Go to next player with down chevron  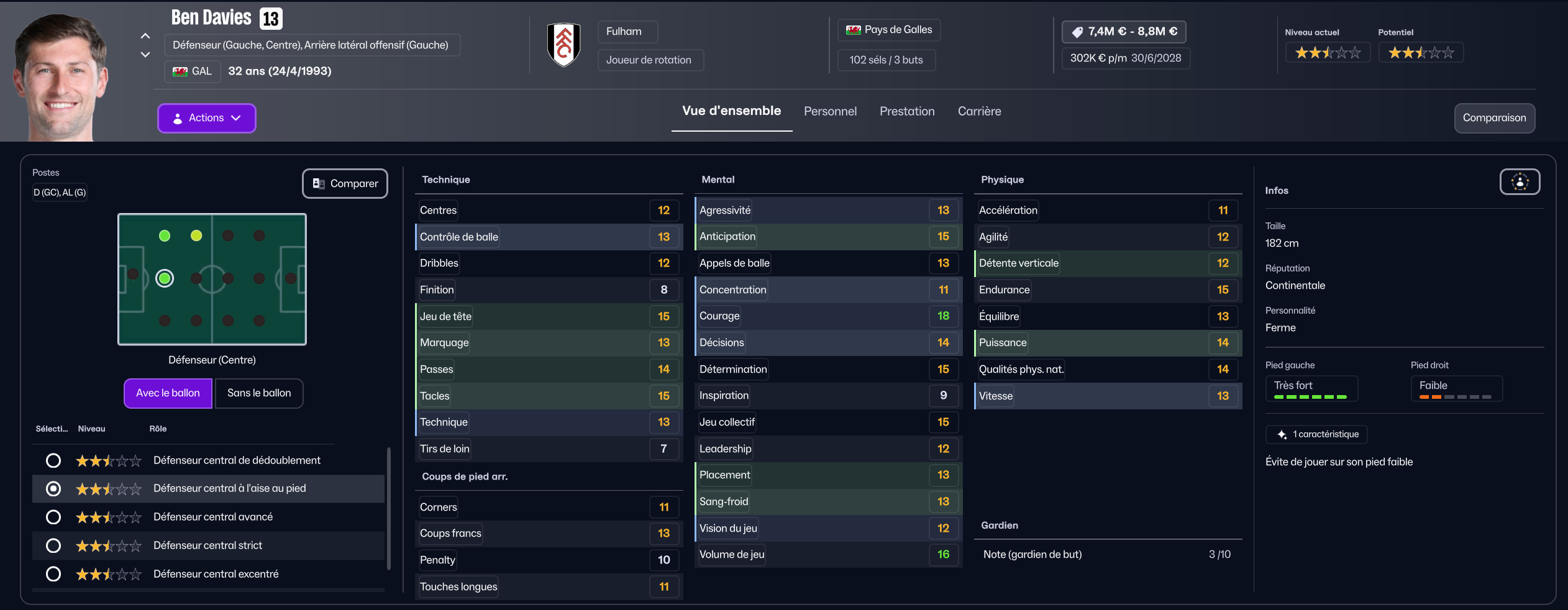click(x=145, y=55)
